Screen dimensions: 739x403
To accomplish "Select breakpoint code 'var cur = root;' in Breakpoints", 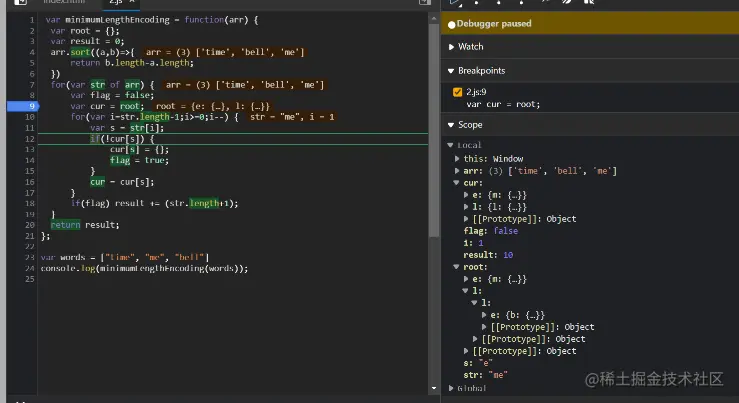I will 503,104.
